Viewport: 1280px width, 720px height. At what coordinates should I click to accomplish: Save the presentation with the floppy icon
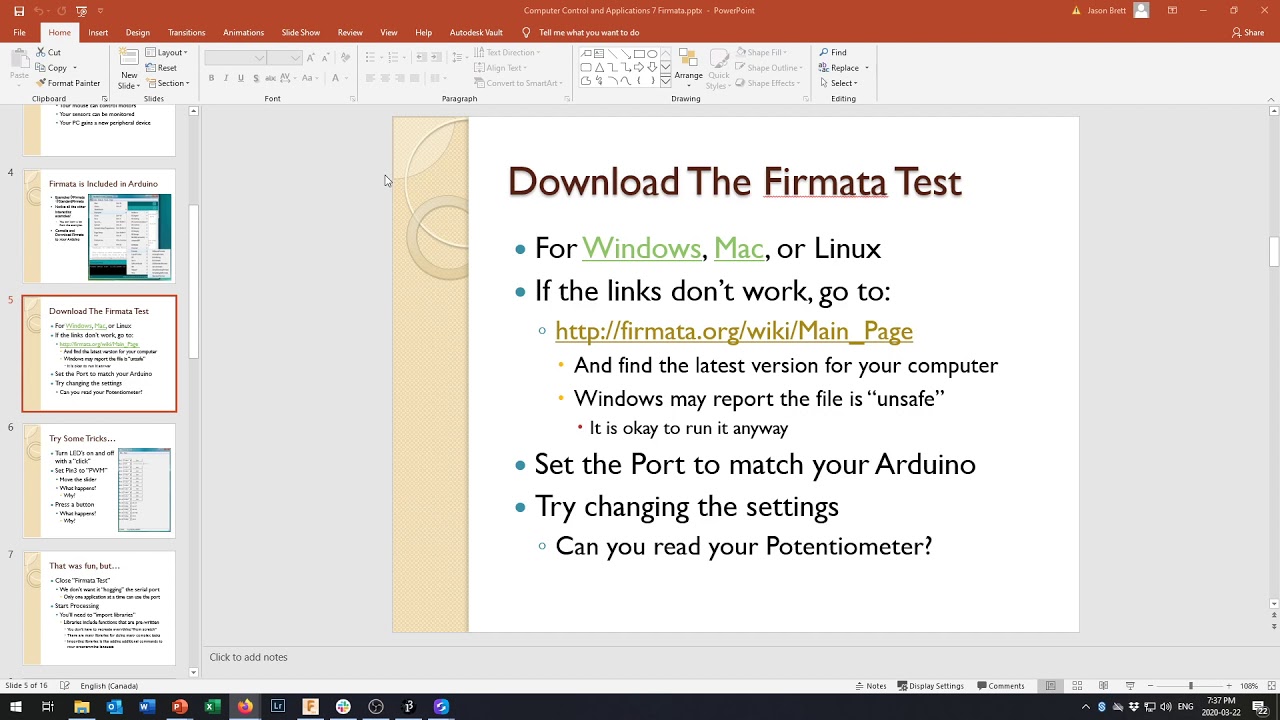19,10
